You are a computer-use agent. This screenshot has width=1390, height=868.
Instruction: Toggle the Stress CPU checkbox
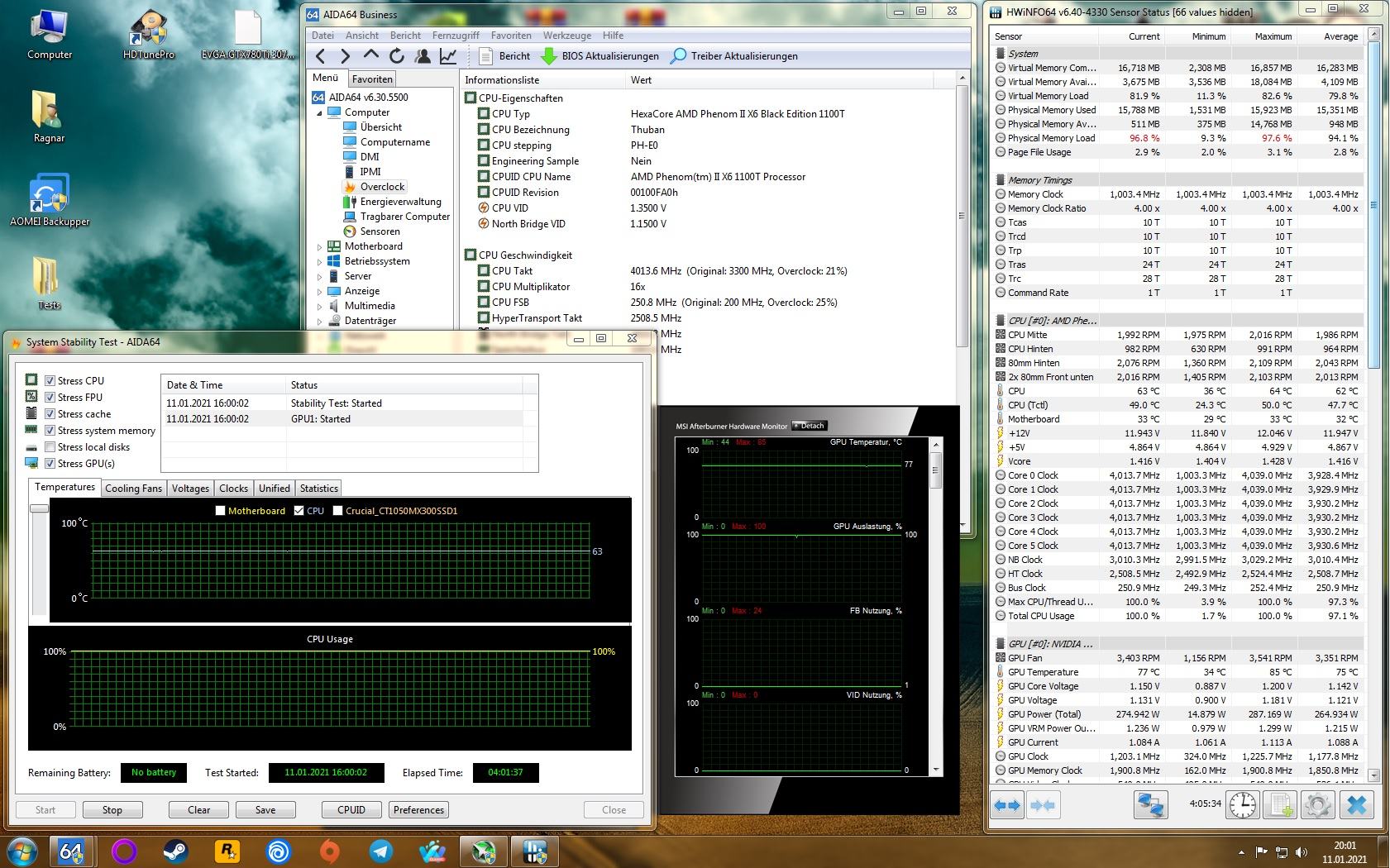[50, 381]
